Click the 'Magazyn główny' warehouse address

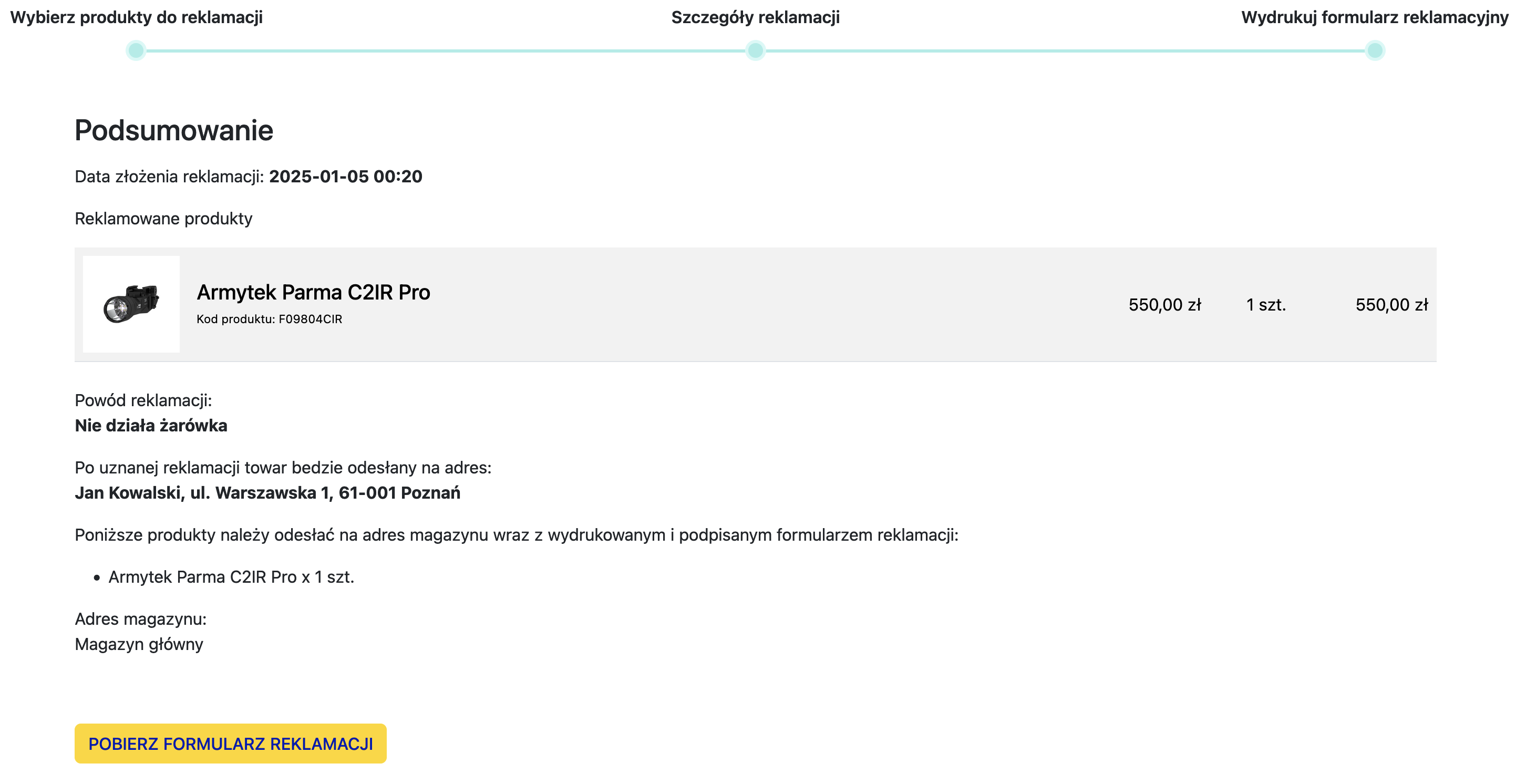point(139,644)
